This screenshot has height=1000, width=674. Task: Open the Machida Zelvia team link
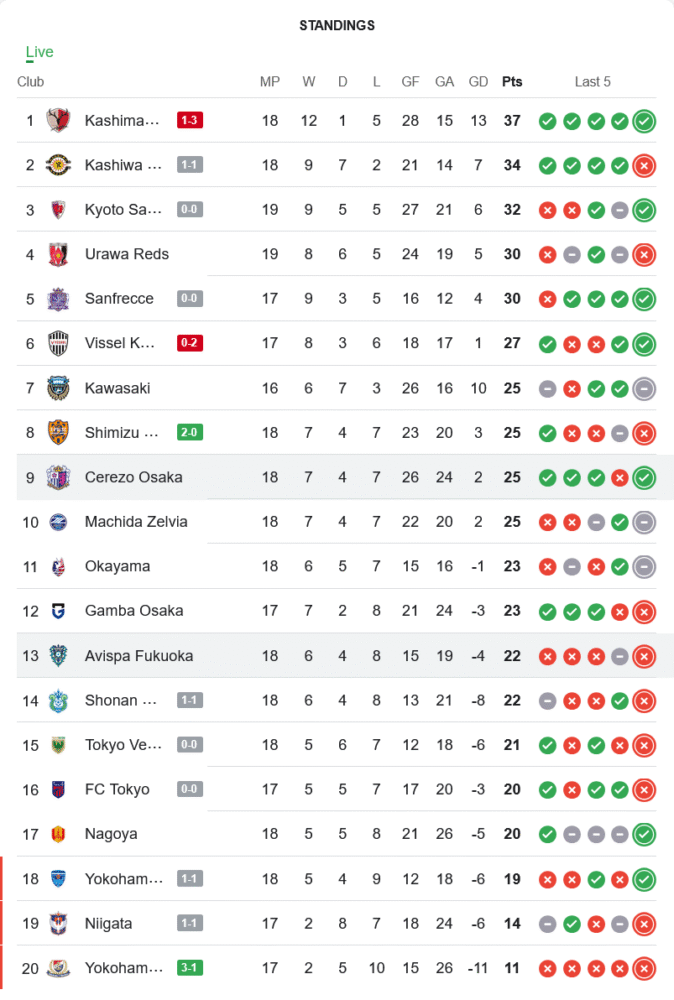point(136,522)
